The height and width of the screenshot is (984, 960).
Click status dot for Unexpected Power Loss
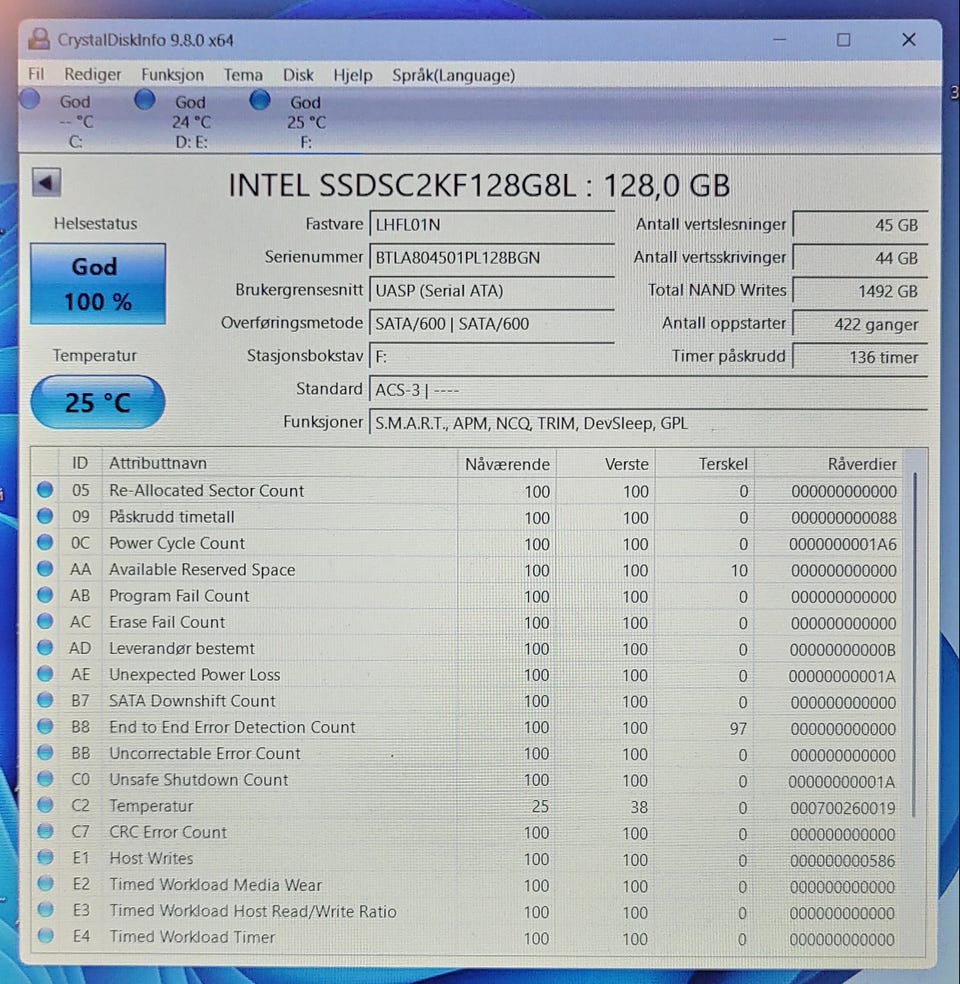[45, 673]
